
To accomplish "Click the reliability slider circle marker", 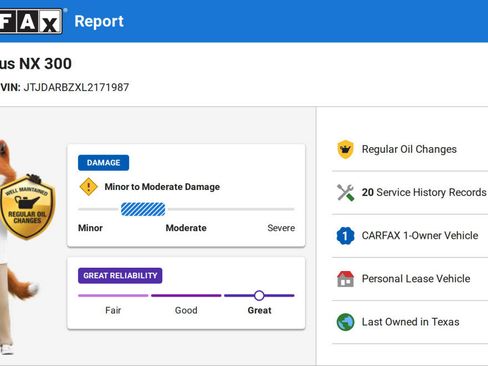I will click(x=259, y=295).
